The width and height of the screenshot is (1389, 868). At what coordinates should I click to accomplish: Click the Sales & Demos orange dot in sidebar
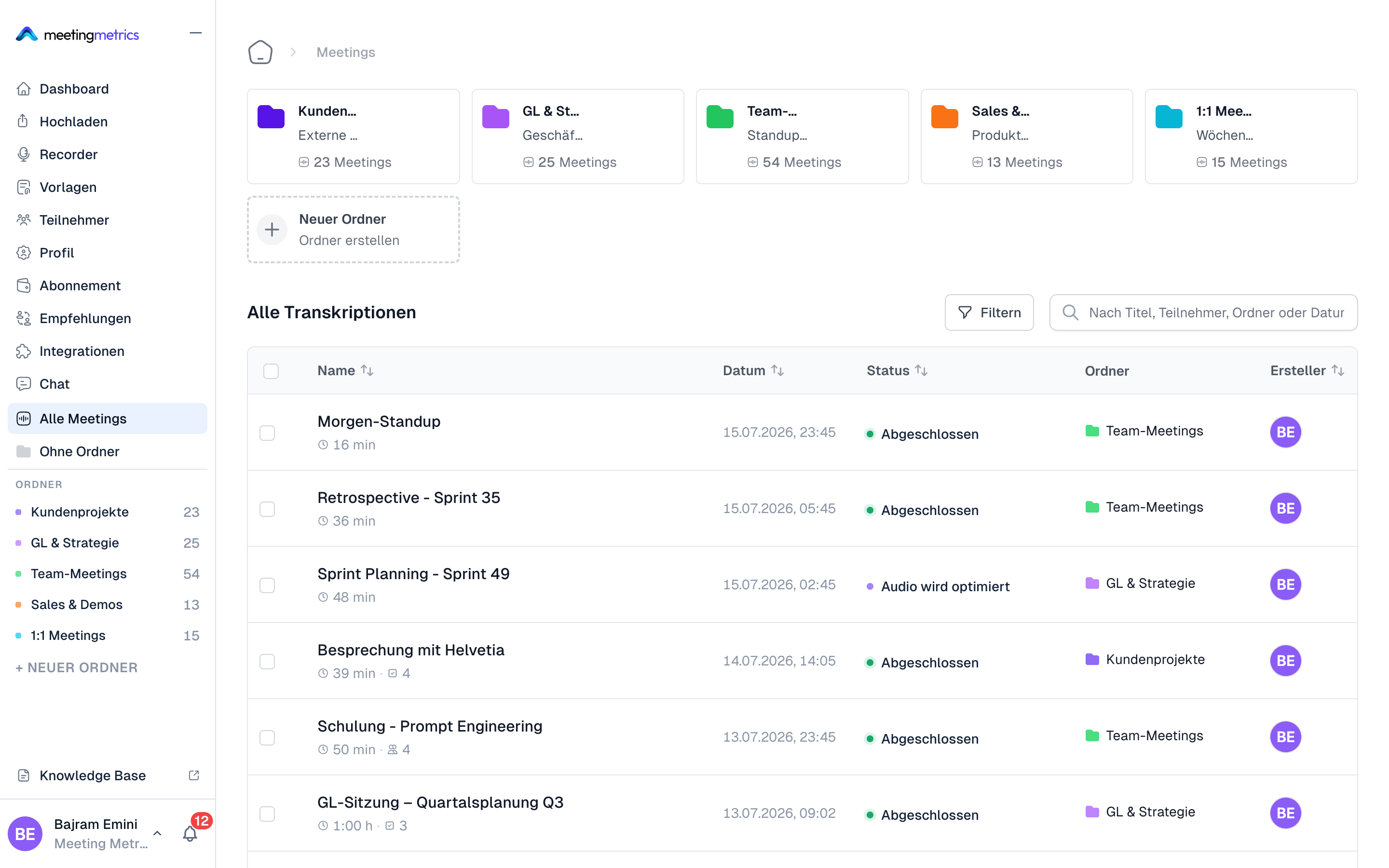click(x=18, y=605)
